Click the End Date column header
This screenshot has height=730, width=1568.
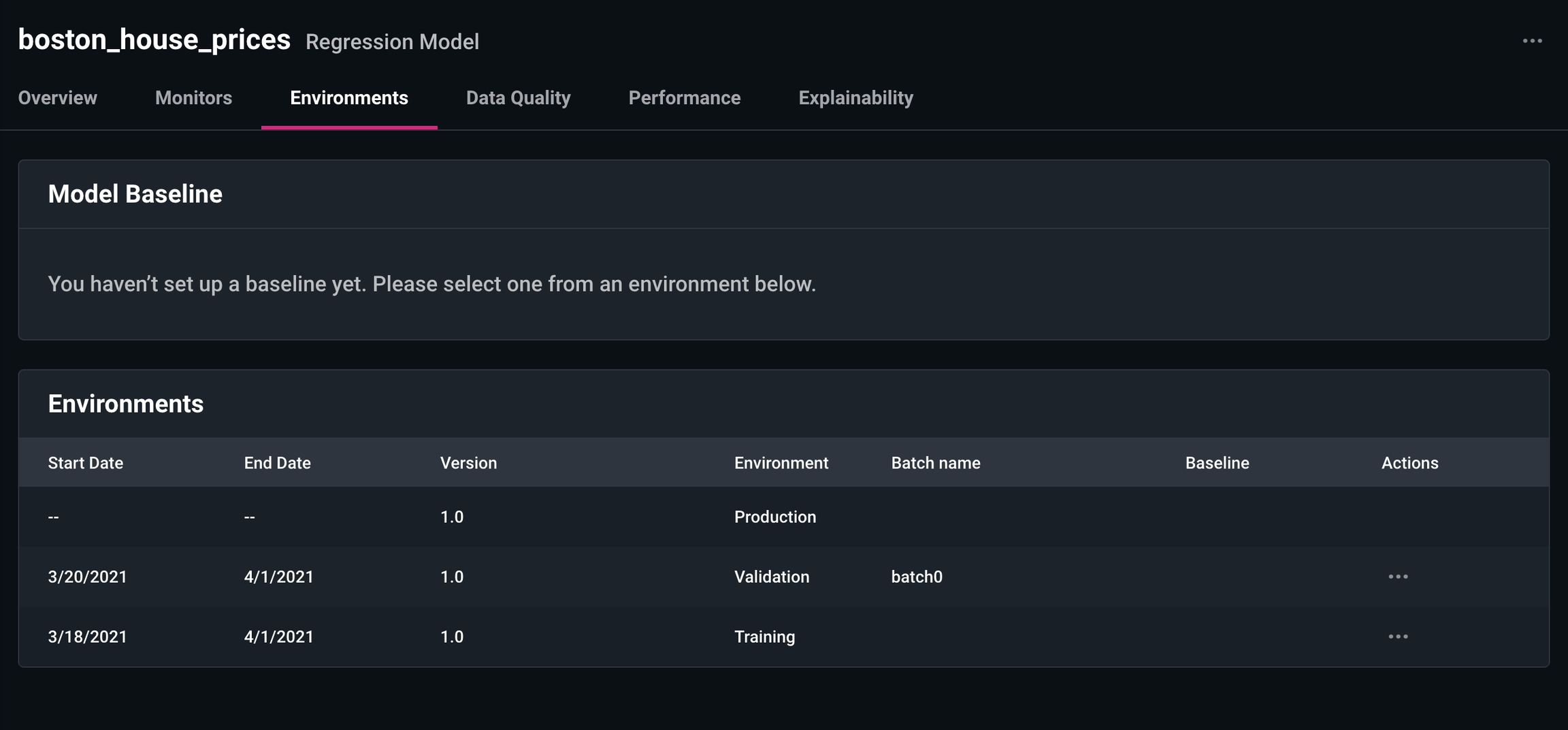pyautogui.click(x=277, y=463)
